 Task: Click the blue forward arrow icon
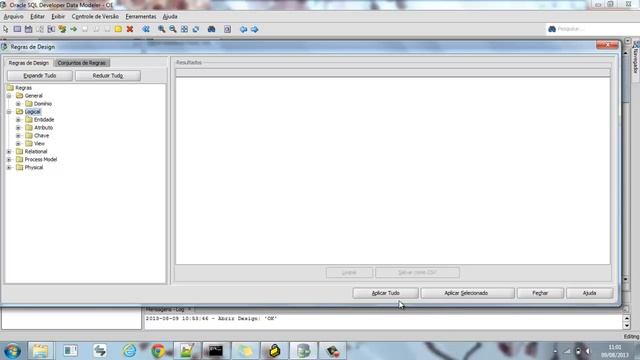coord(255,29)
